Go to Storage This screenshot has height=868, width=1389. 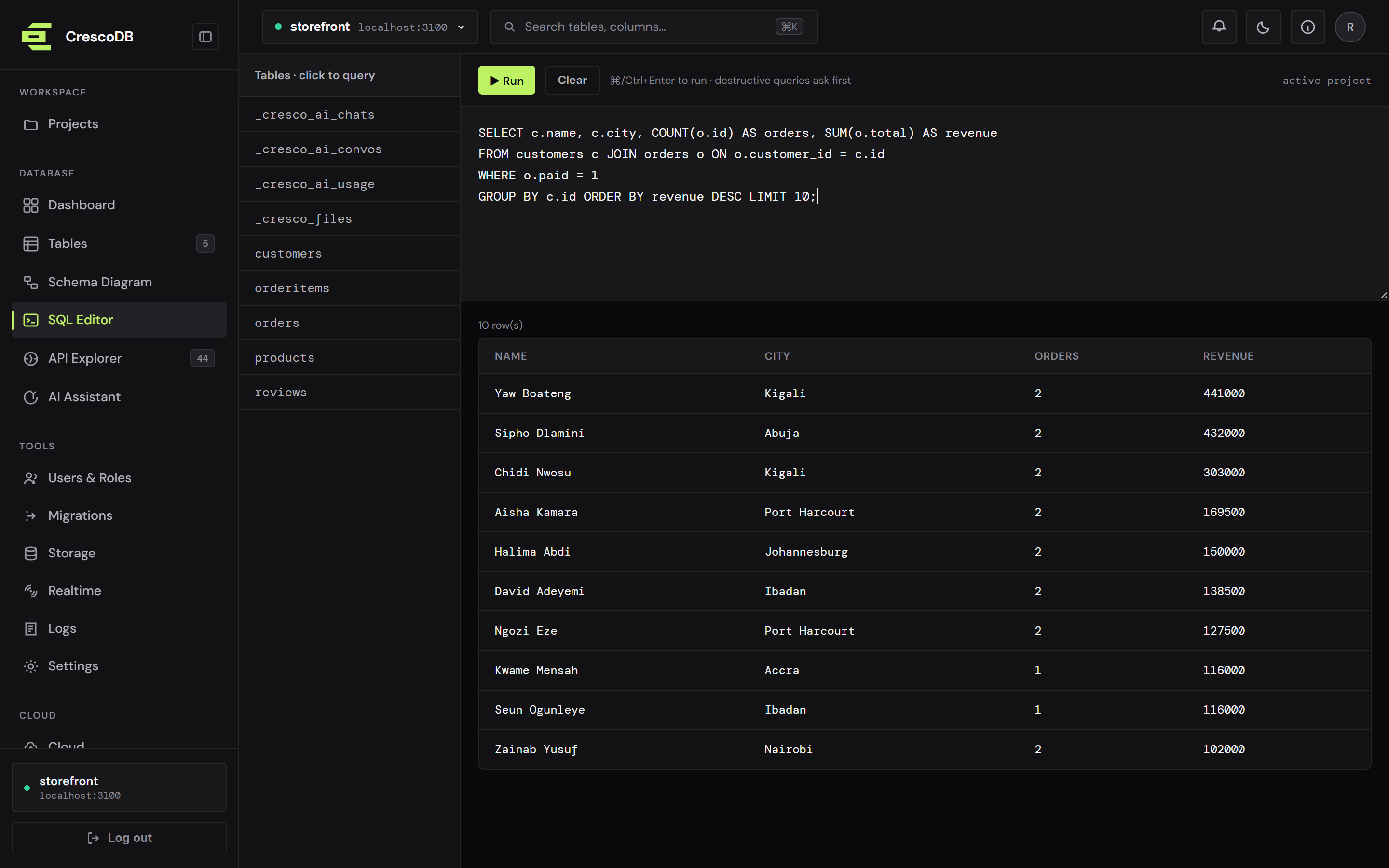click(119, 553)
